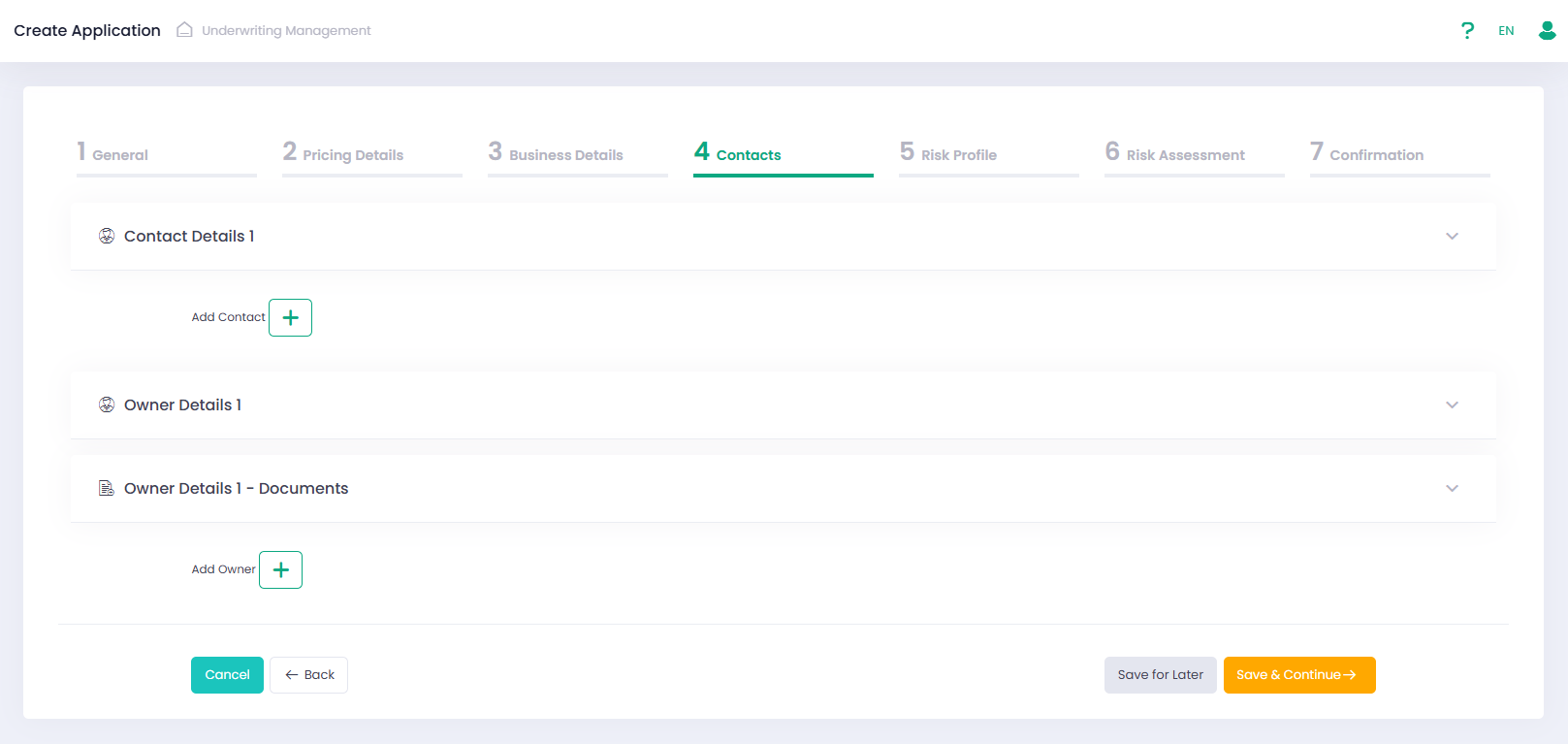
Task: Click the Back button
Action: point(308,675)
